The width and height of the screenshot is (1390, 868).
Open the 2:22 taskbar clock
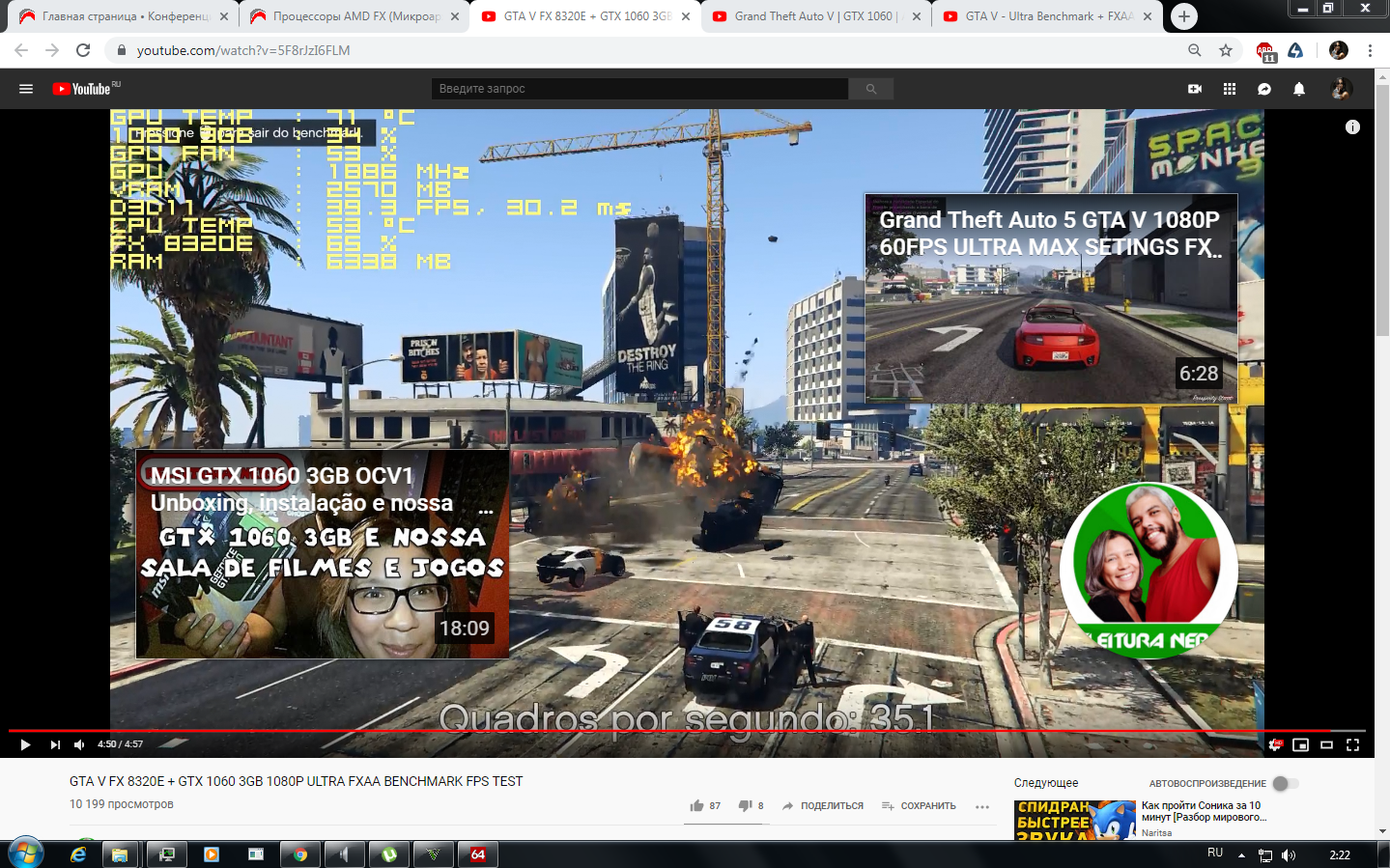[1340, 854]
